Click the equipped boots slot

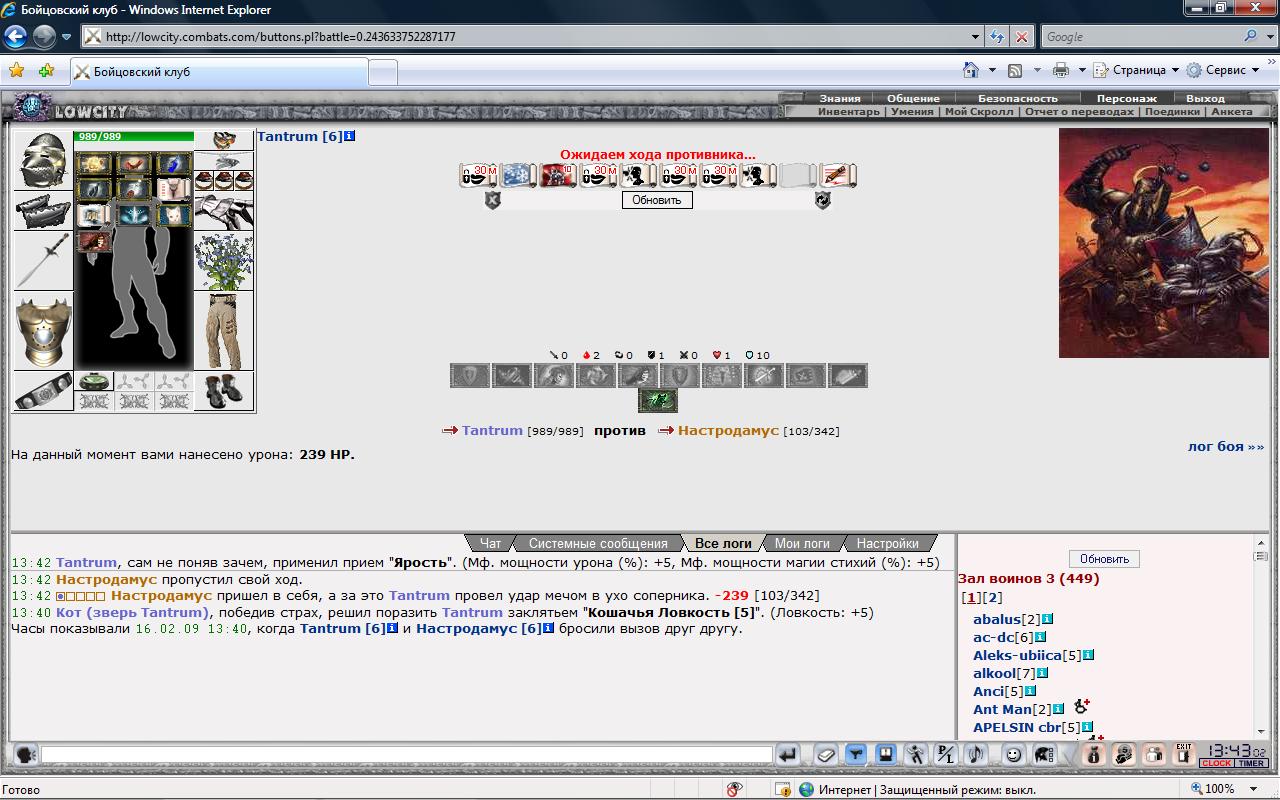click(223, 391)
